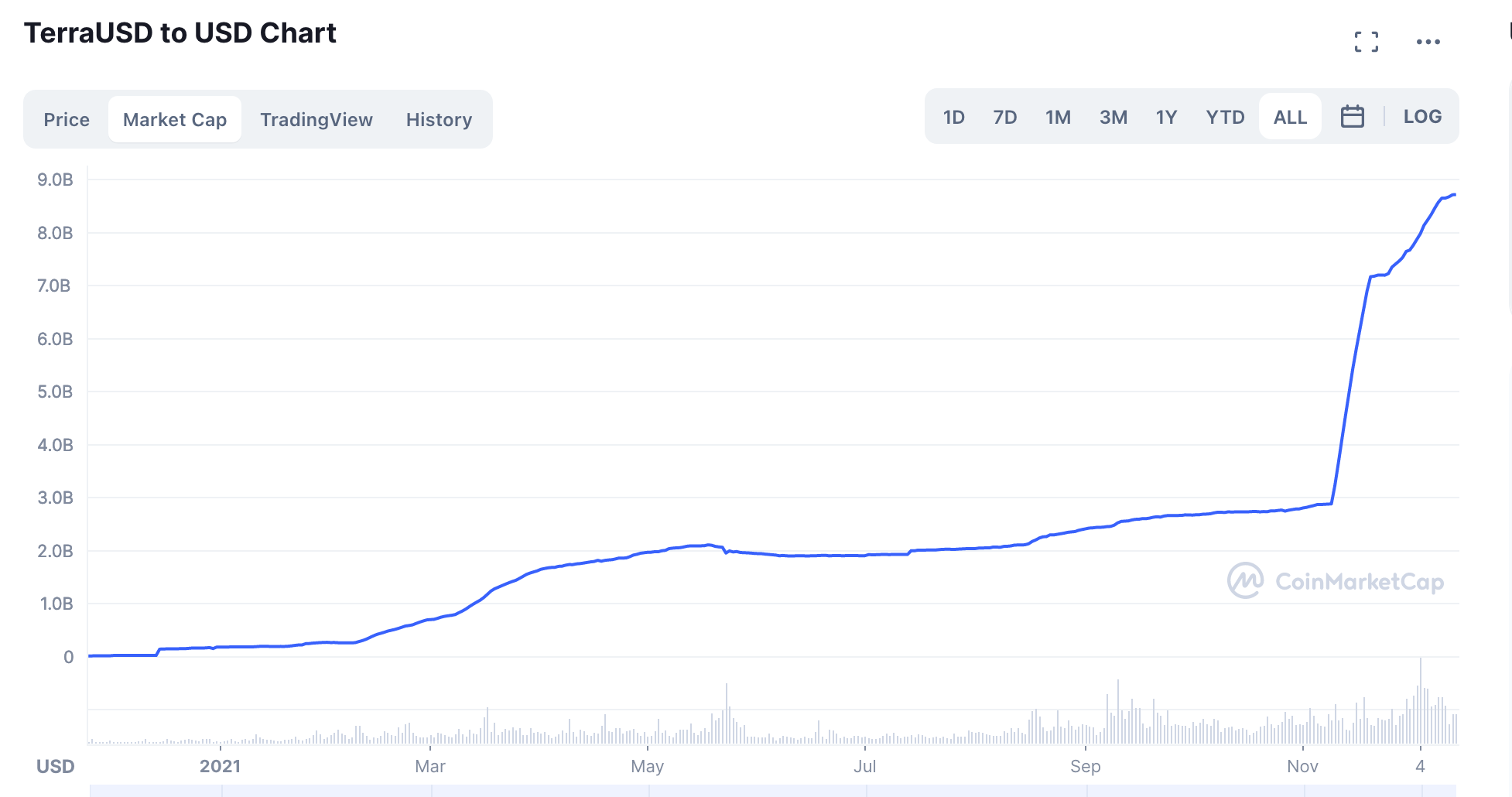
Task: Click the 0 y-axis label
Action: tap(69, 657)
